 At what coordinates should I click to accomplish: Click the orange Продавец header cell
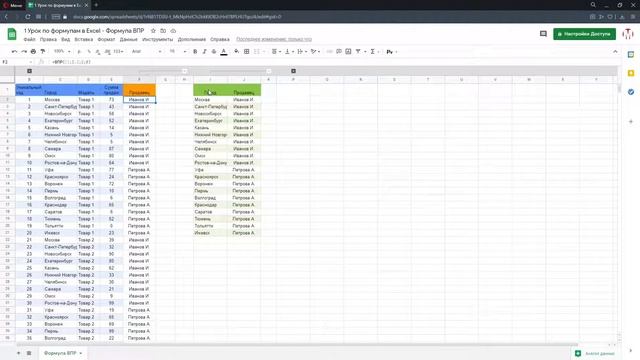click(139, 90)
